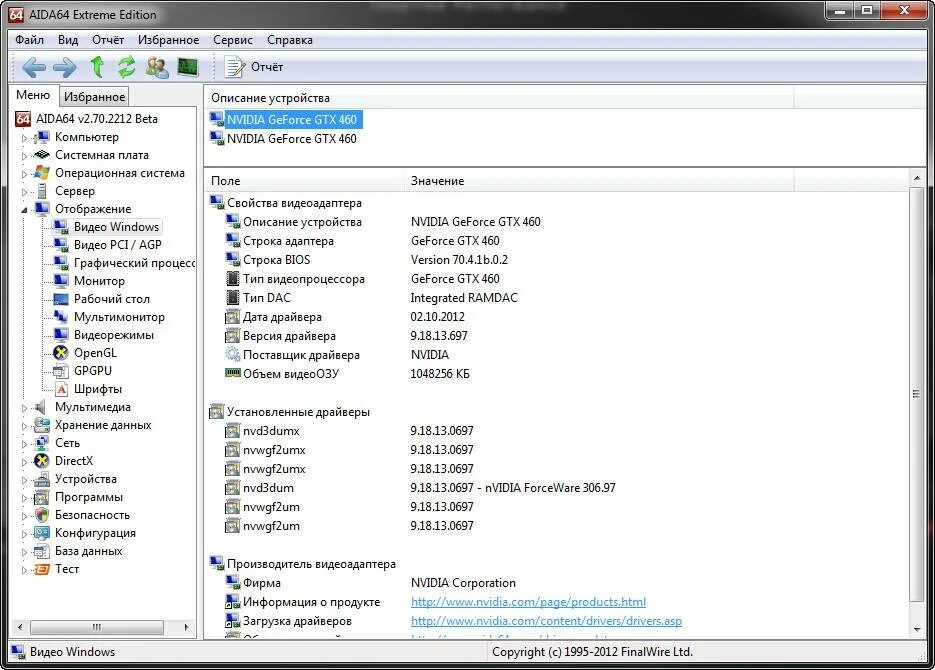Viewport: 935px width, 670px height.
Task: Click the refresh toolbar icon
Action: click(127, 67)
